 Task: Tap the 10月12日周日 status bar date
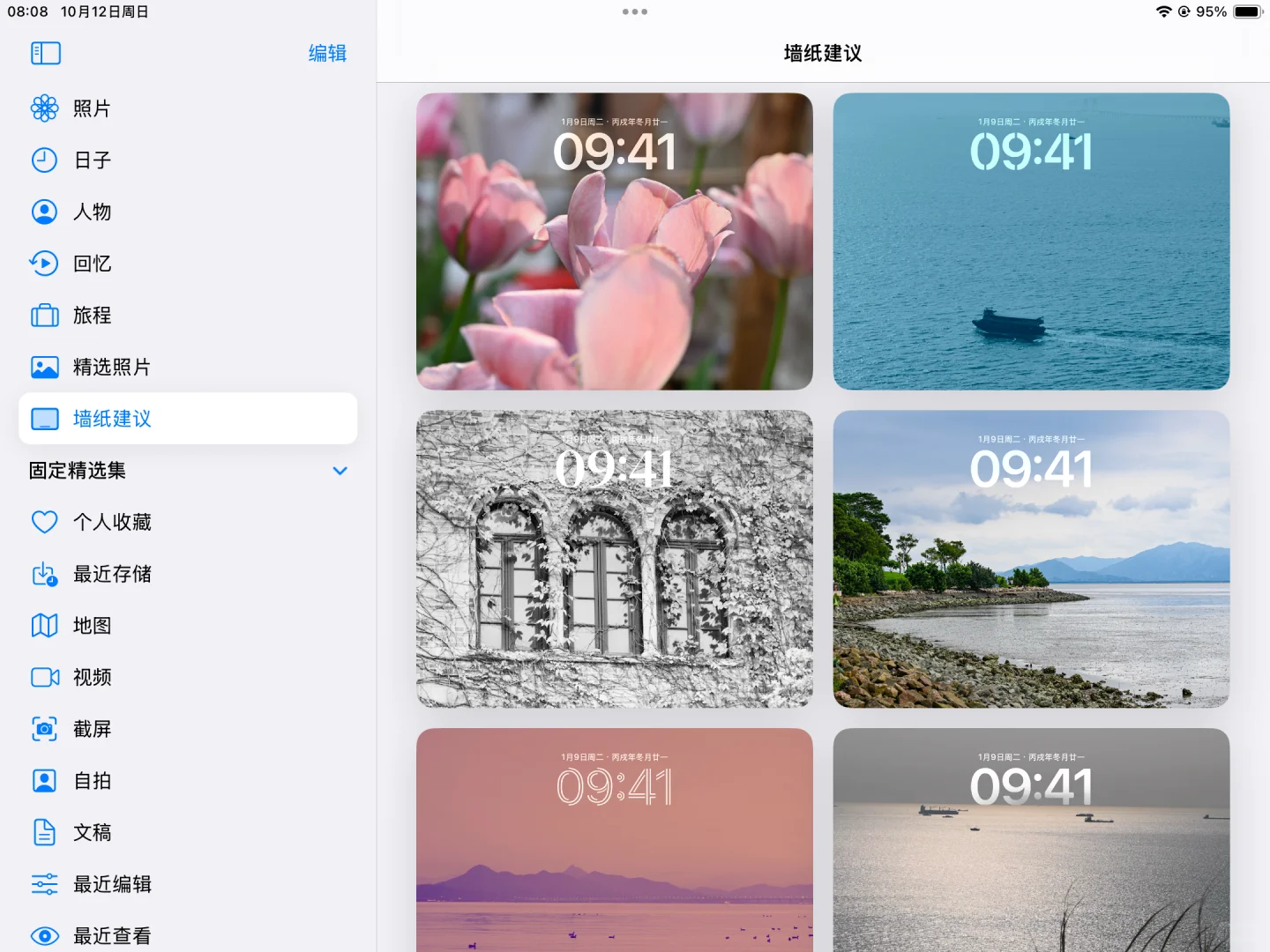(x=104, y=11)
